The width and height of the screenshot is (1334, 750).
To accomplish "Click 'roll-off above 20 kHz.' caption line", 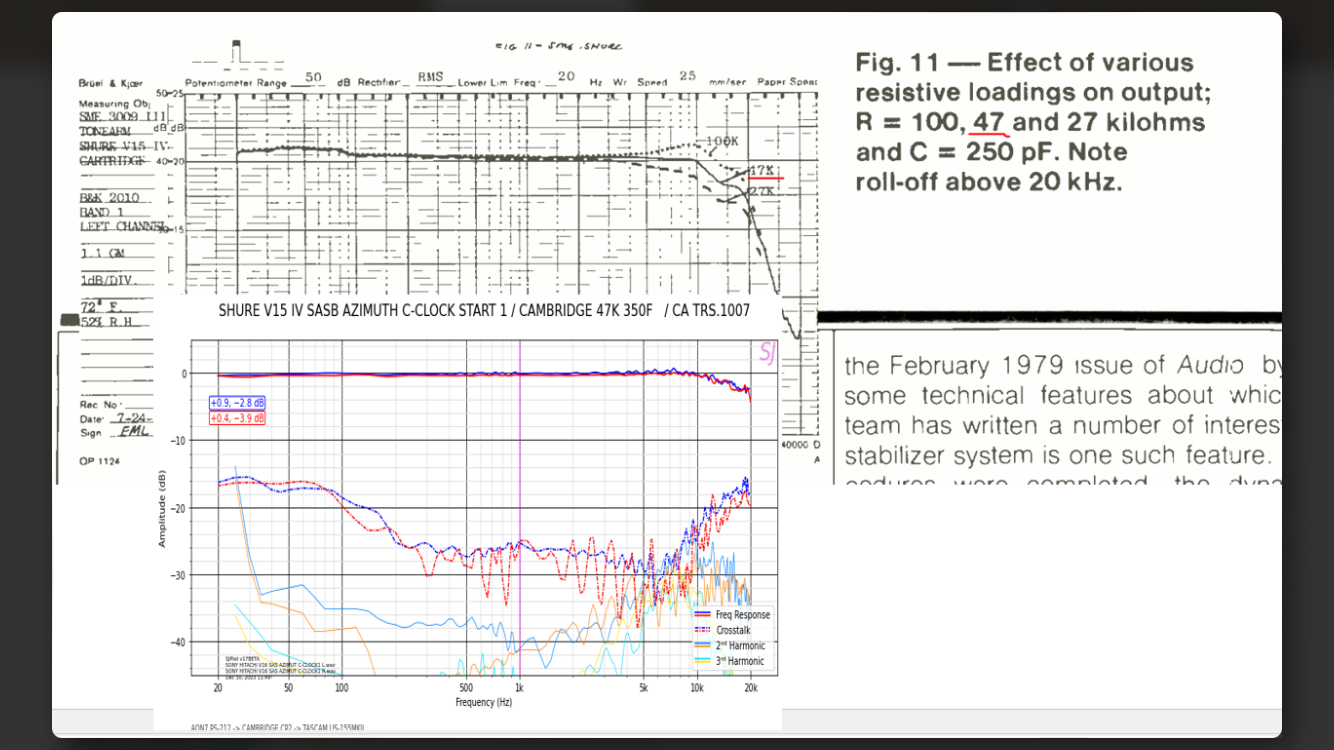I will [989, 182].
